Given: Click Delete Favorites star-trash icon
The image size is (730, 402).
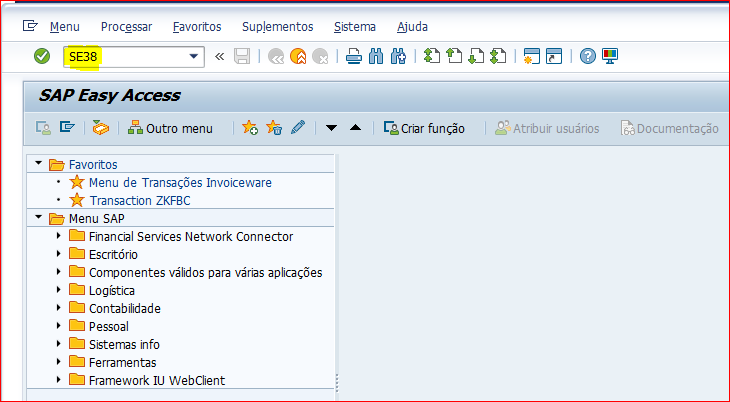Looking at the screenshot, I should click(274, 128).
